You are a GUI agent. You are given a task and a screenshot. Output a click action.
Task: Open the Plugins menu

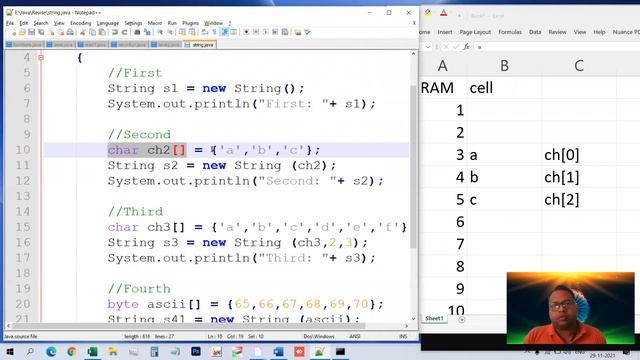pos(190,23)
